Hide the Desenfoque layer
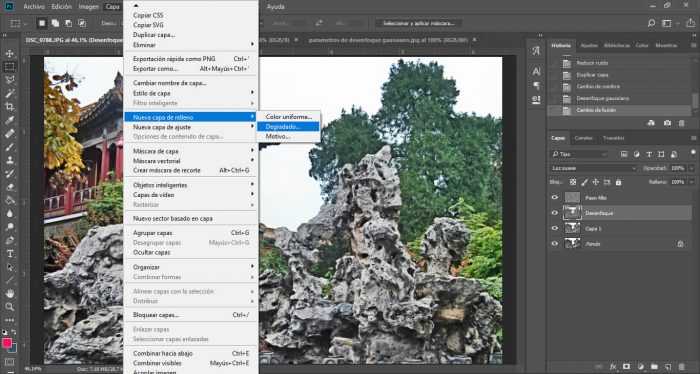The image size is (700, 374). [x=554, y=213]
